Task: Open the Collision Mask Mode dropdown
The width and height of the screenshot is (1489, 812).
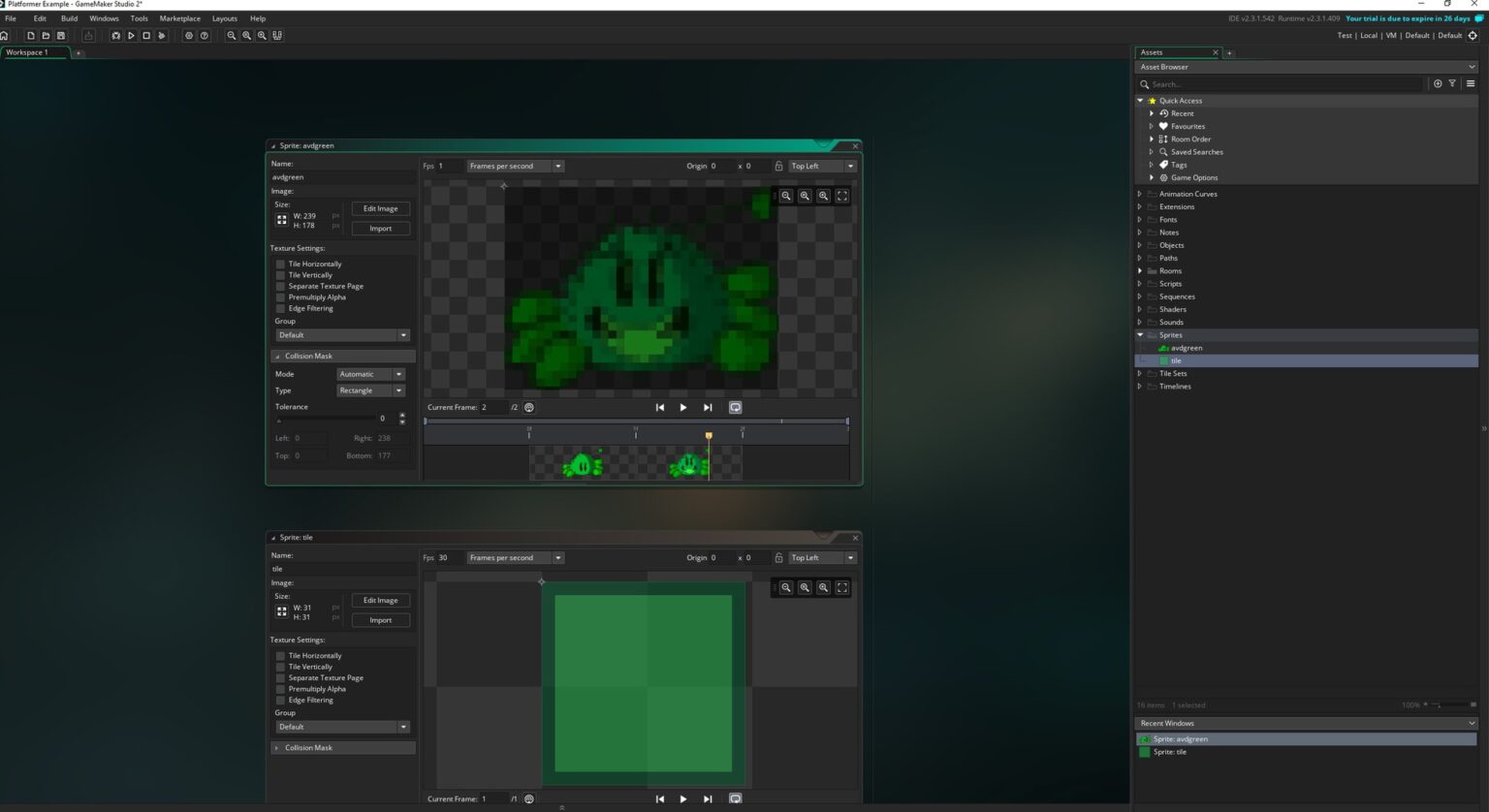Action: (x=370, y=374)
